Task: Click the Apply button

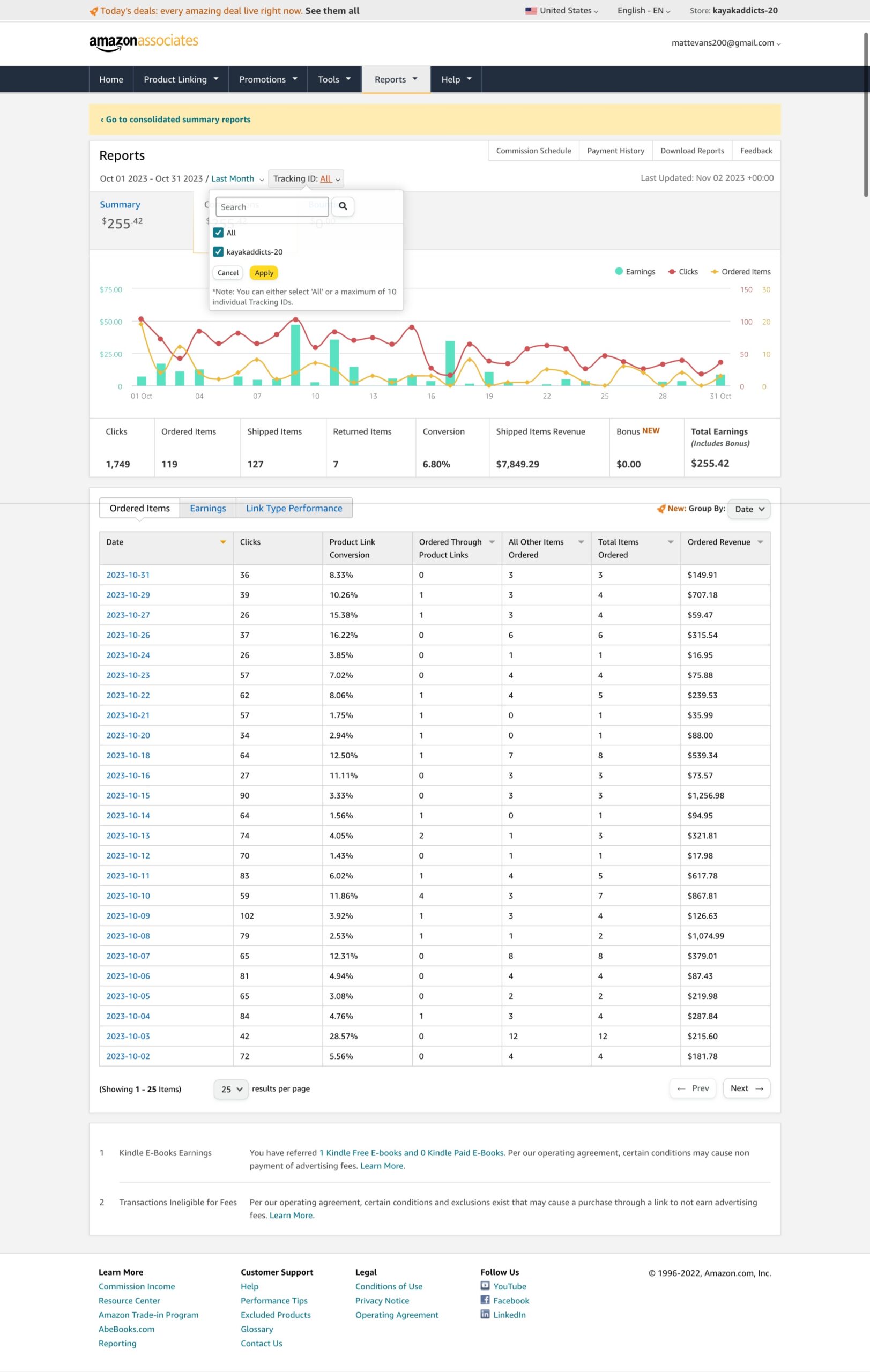Action: [264, 273]
